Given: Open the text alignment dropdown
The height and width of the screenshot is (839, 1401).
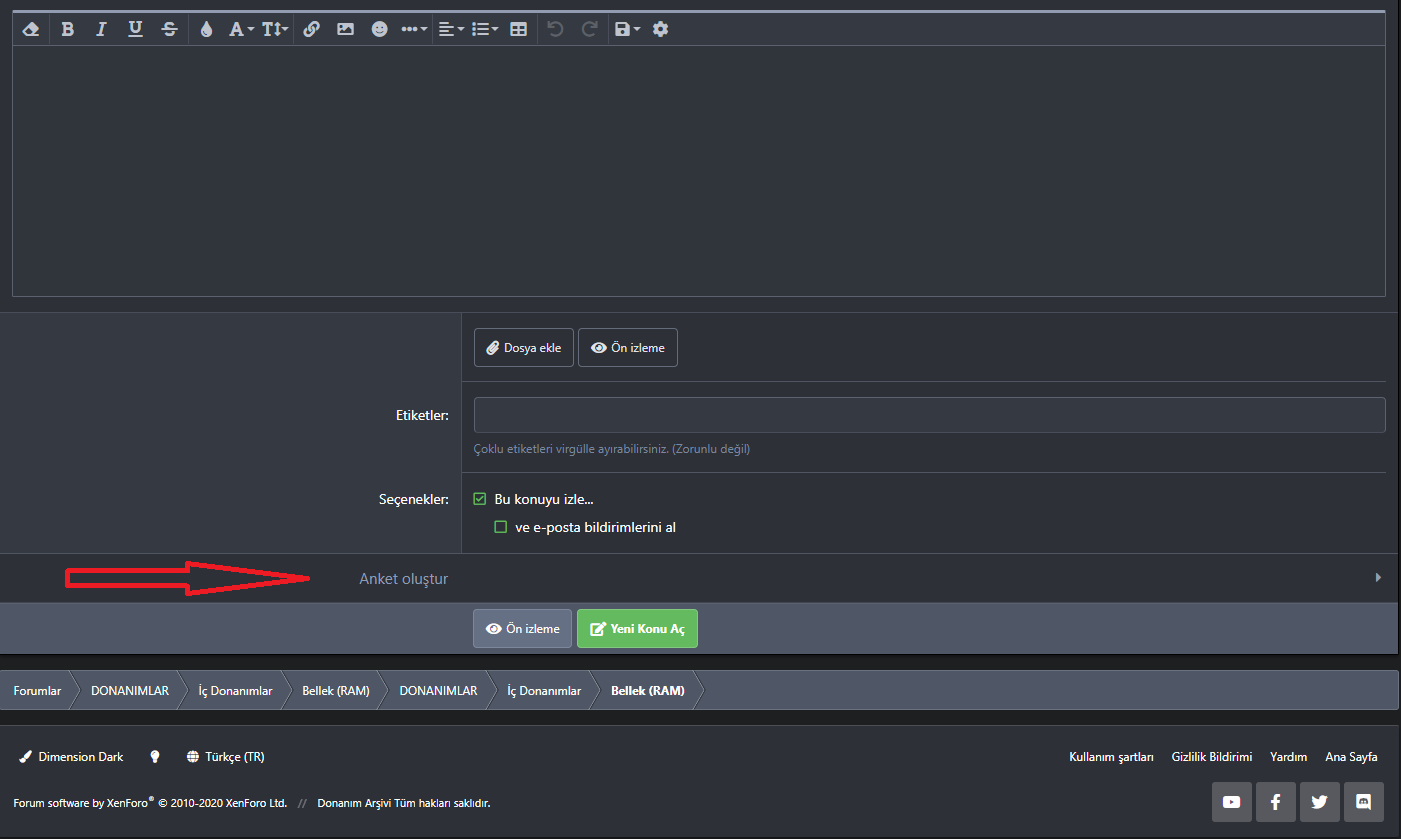Looking at the screenshot, I should coord(451,29).
